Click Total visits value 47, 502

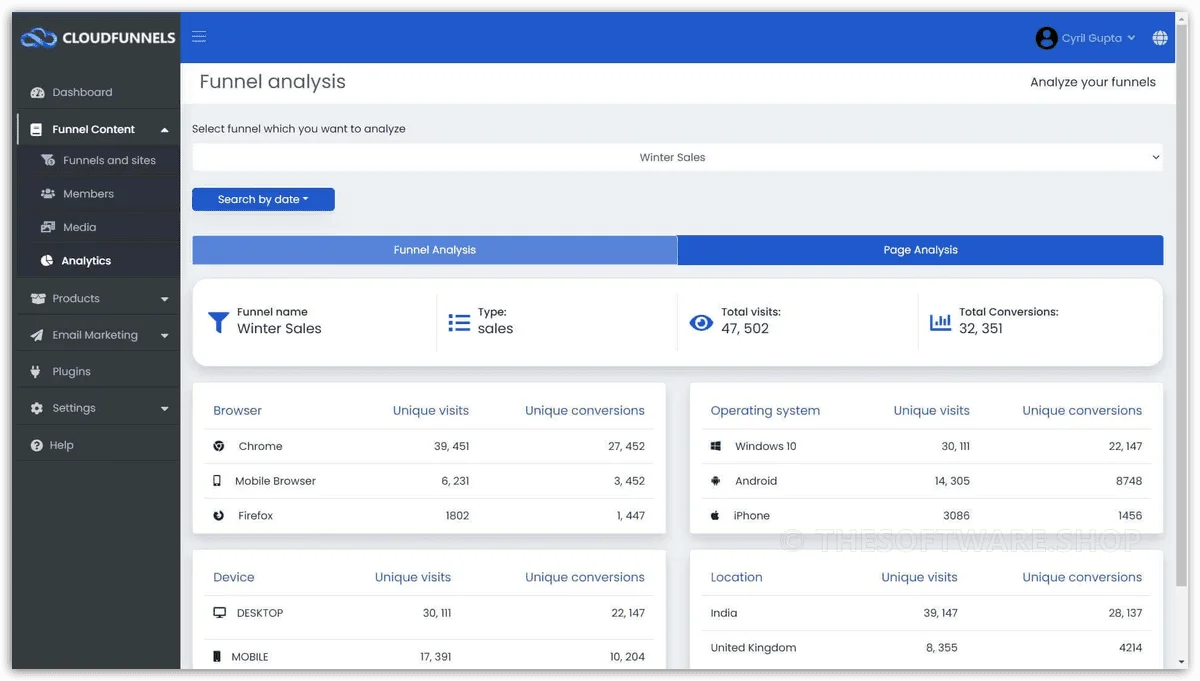click(x=745, y=329)
